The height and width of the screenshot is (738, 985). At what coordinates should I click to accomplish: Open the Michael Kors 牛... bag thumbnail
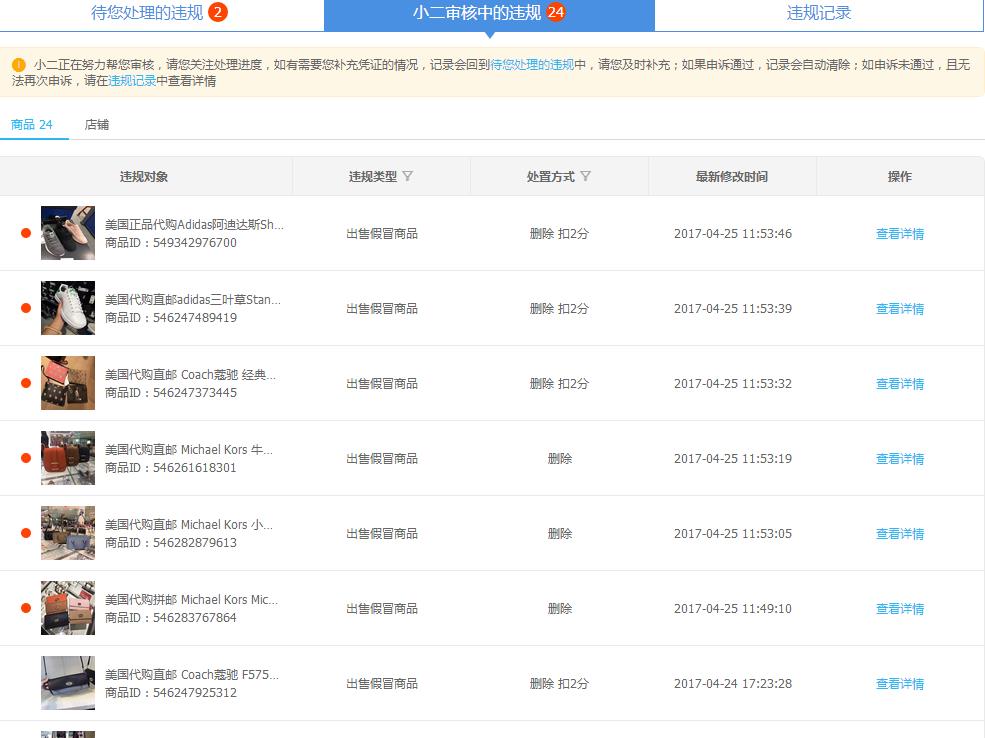tap(68, 458)
